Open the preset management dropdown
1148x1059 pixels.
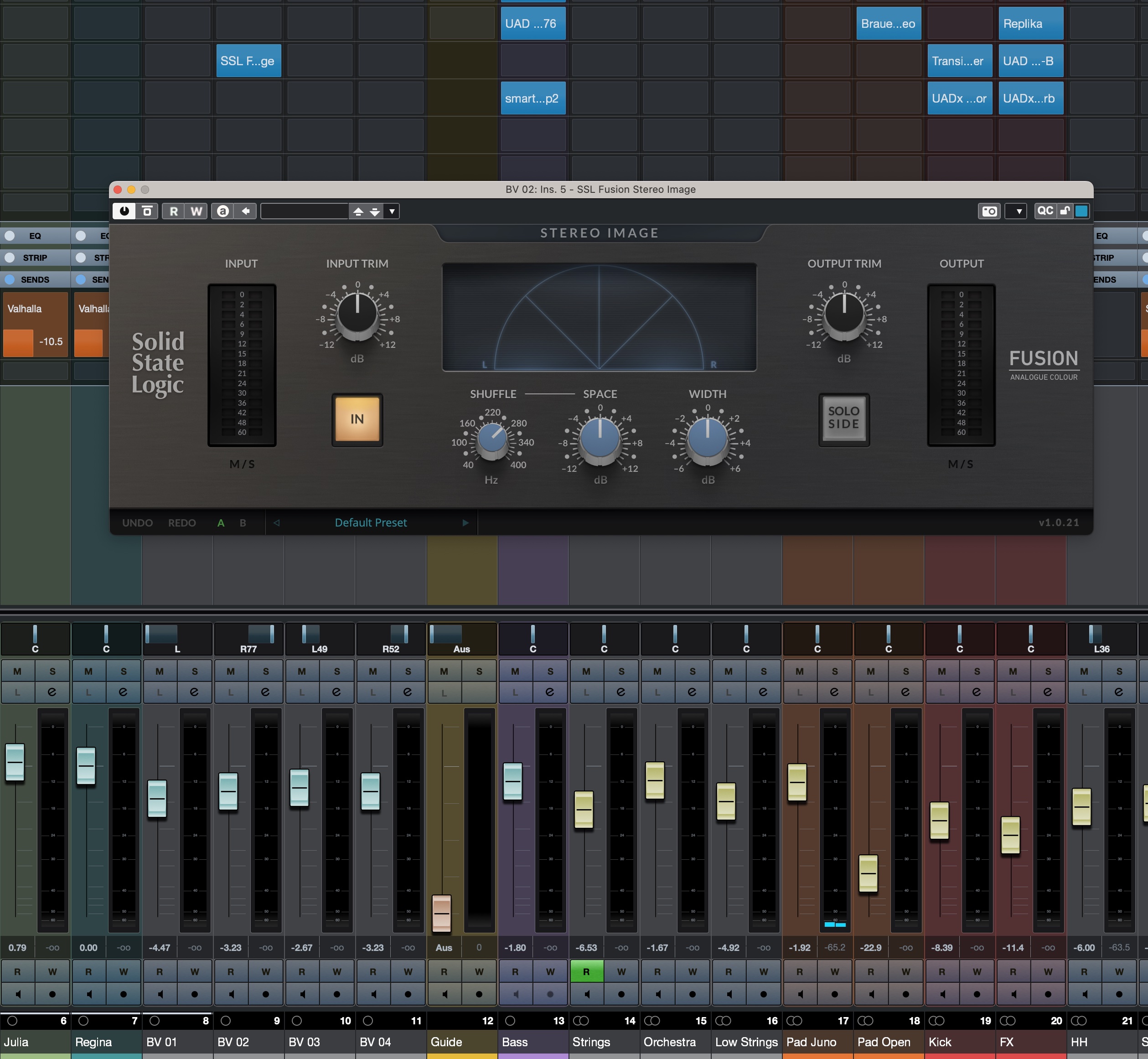[x=392, y=212]
